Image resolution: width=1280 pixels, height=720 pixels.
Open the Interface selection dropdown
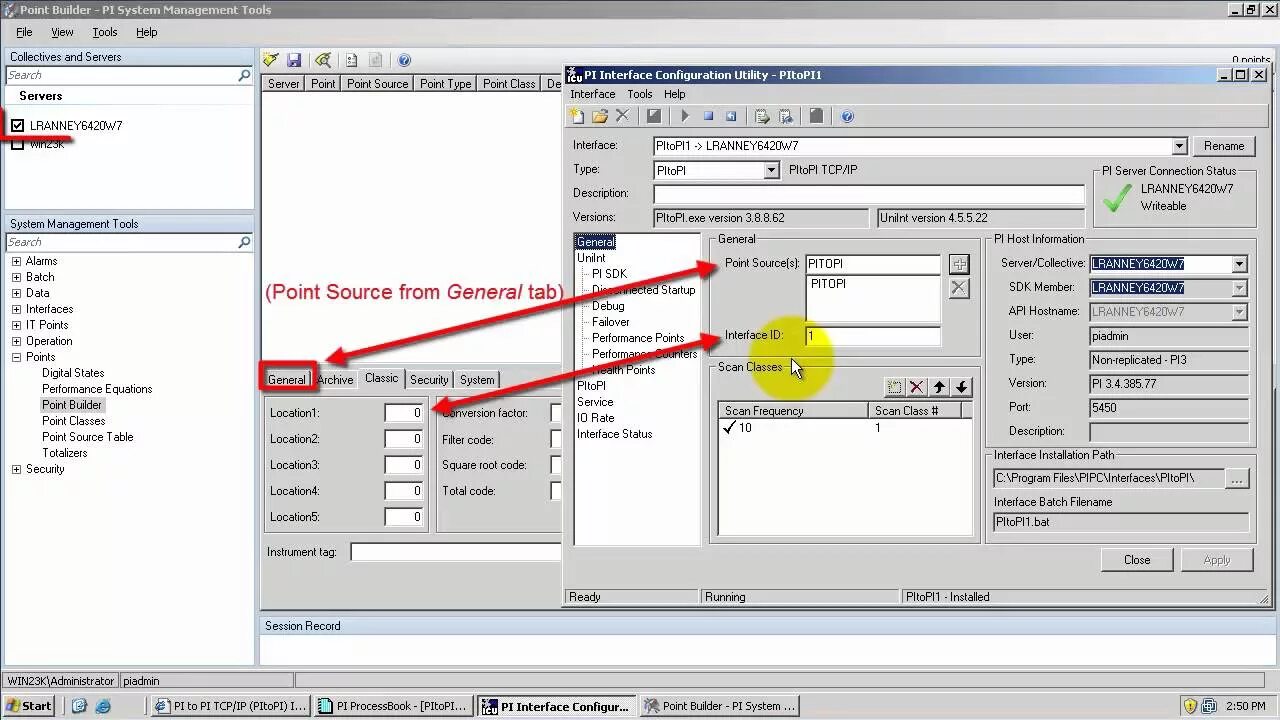[x=1179, y=146]
